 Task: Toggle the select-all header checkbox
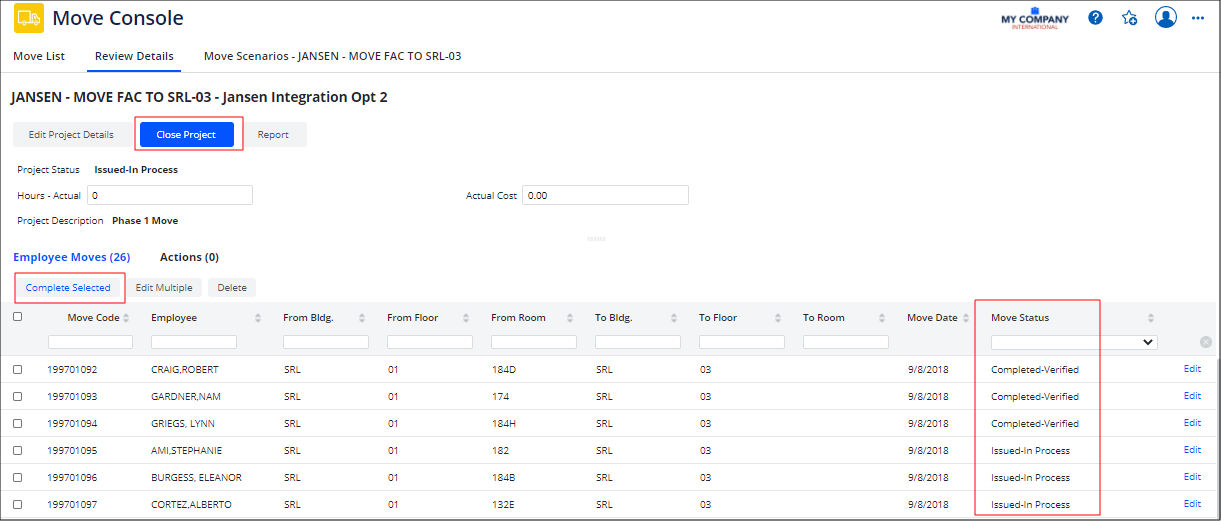(17, 317)
